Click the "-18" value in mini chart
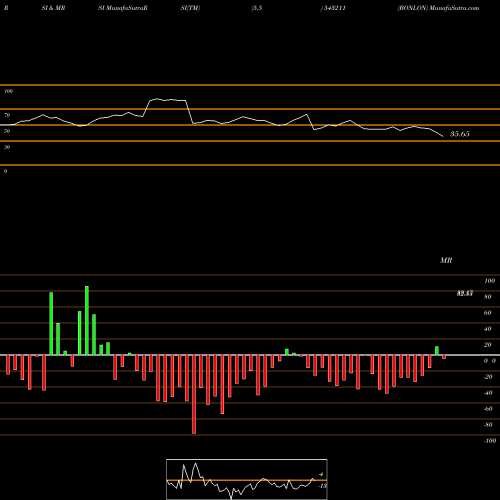 [x=322, y=486]
